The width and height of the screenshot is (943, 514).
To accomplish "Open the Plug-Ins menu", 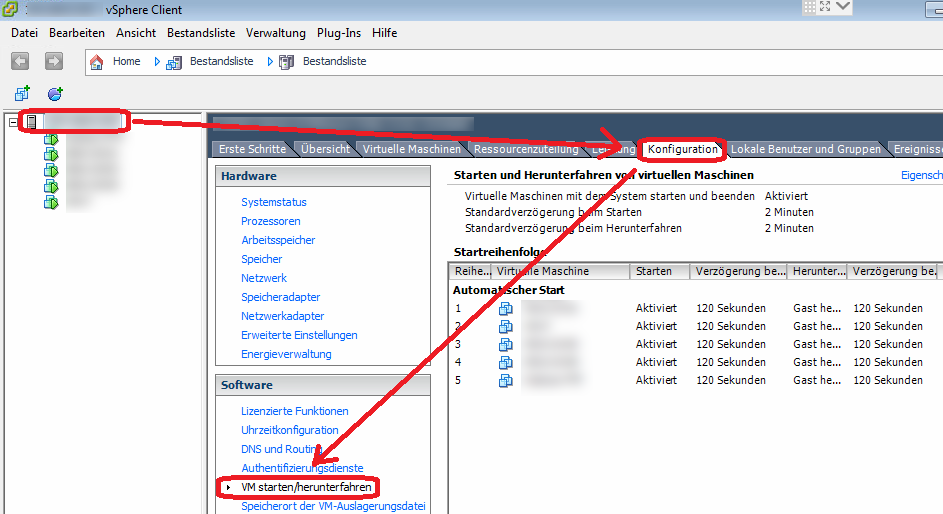I will click(x=339, y=33).
